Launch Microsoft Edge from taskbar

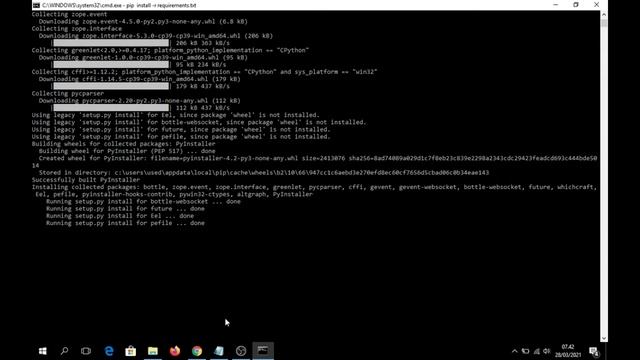point(109,351)
